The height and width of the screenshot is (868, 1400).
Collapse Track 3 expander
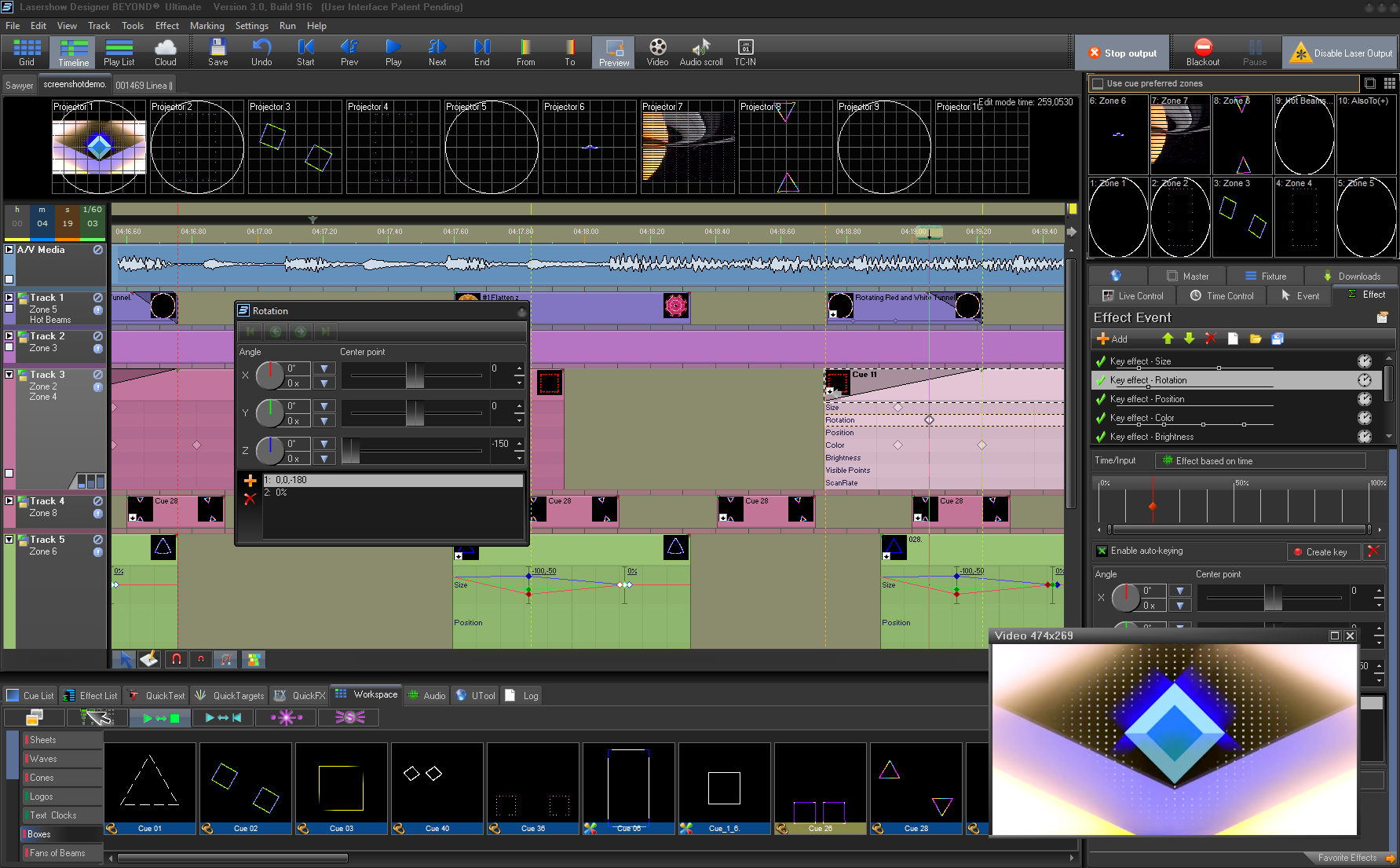click(x=9, y=375)
